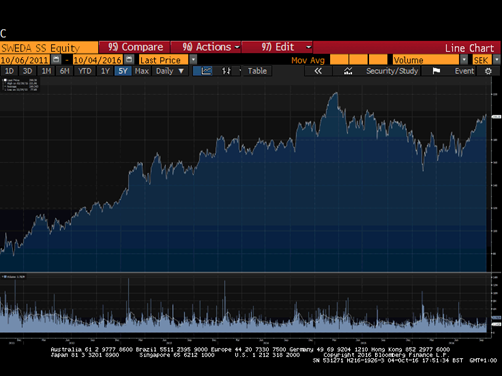
Task: Click the Line Chart title text
Action: point(469,48)
